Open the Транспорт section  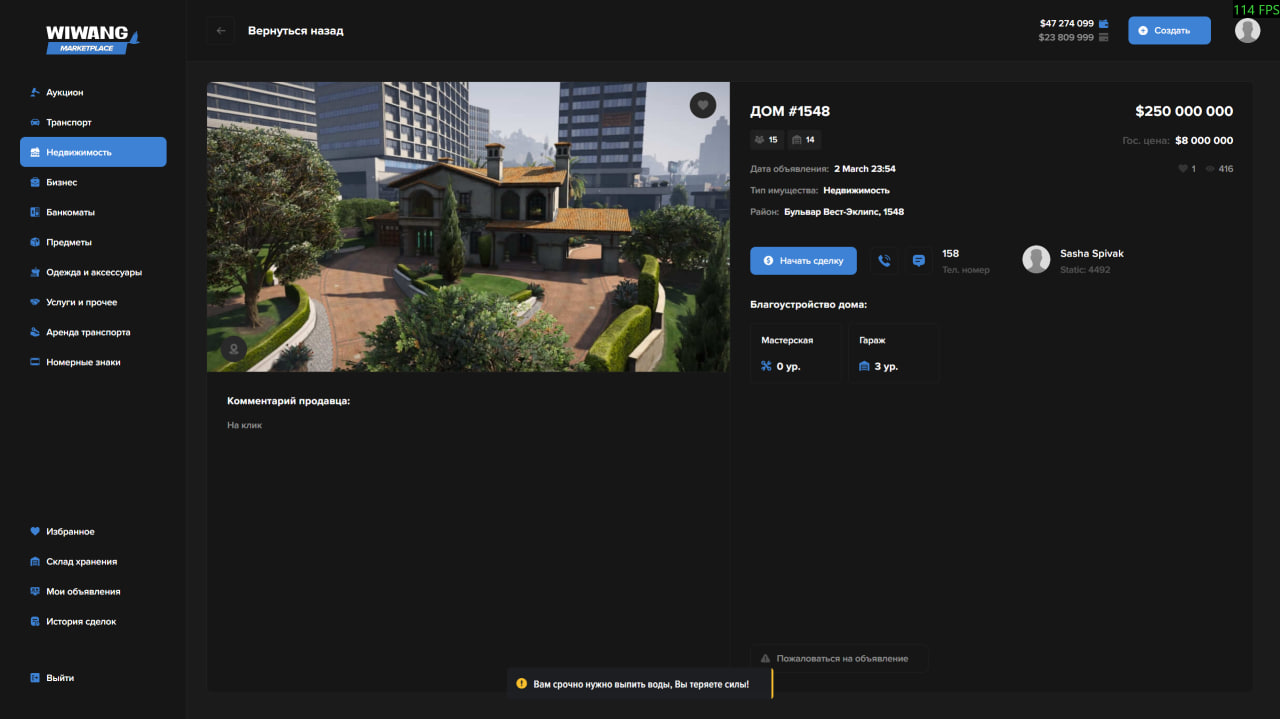click(x=69, y=122)
